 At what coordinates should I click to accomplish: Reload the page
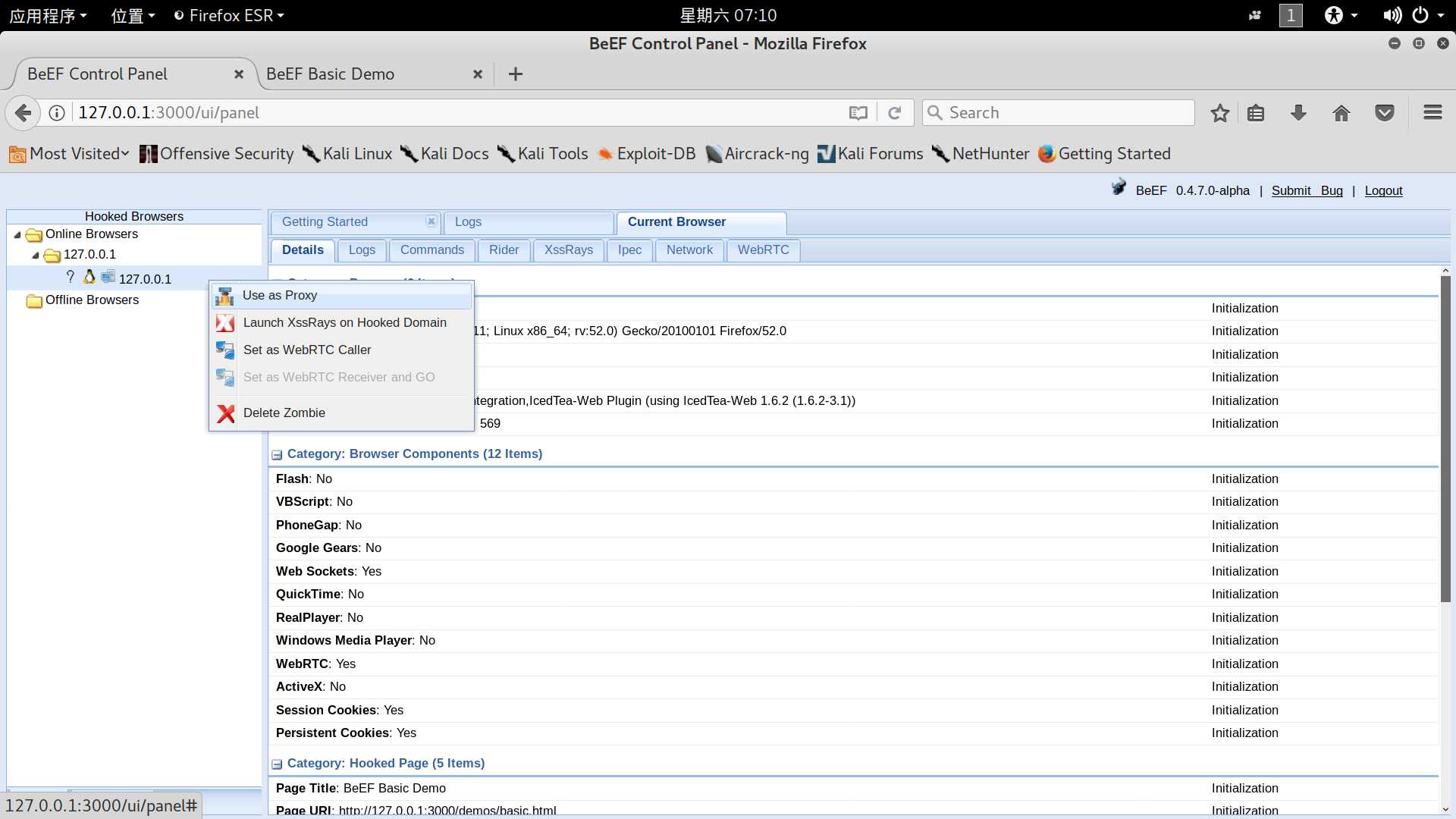[895, 113]
